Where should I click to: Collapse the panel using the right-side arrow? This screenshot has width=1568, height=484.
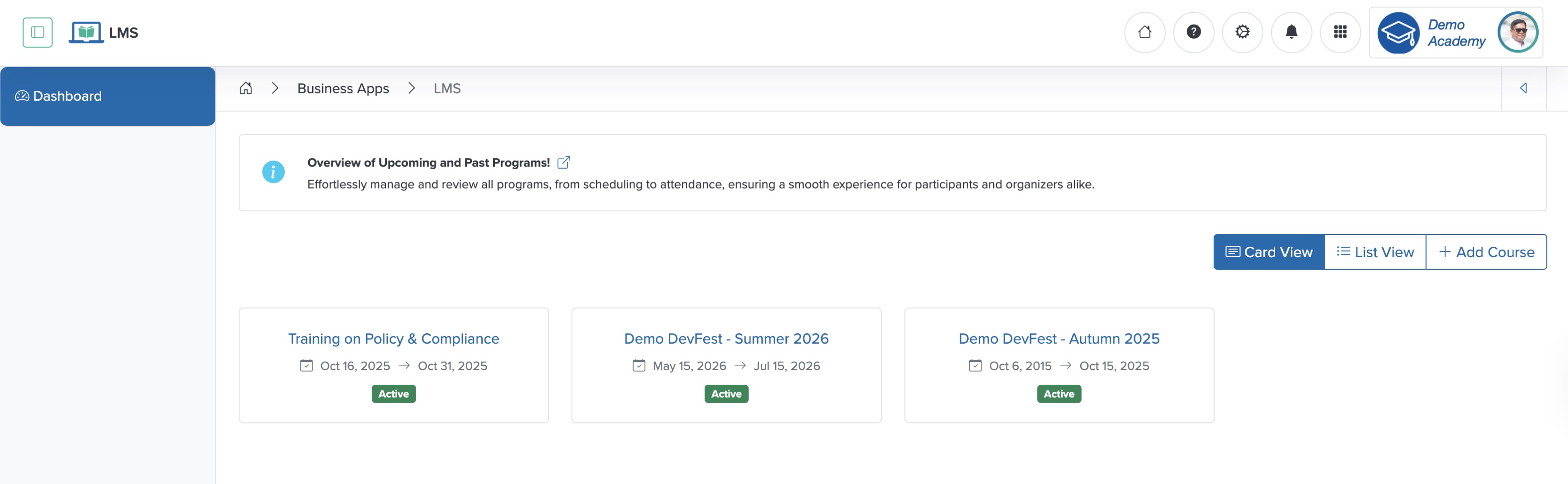tap(1524, 87)
